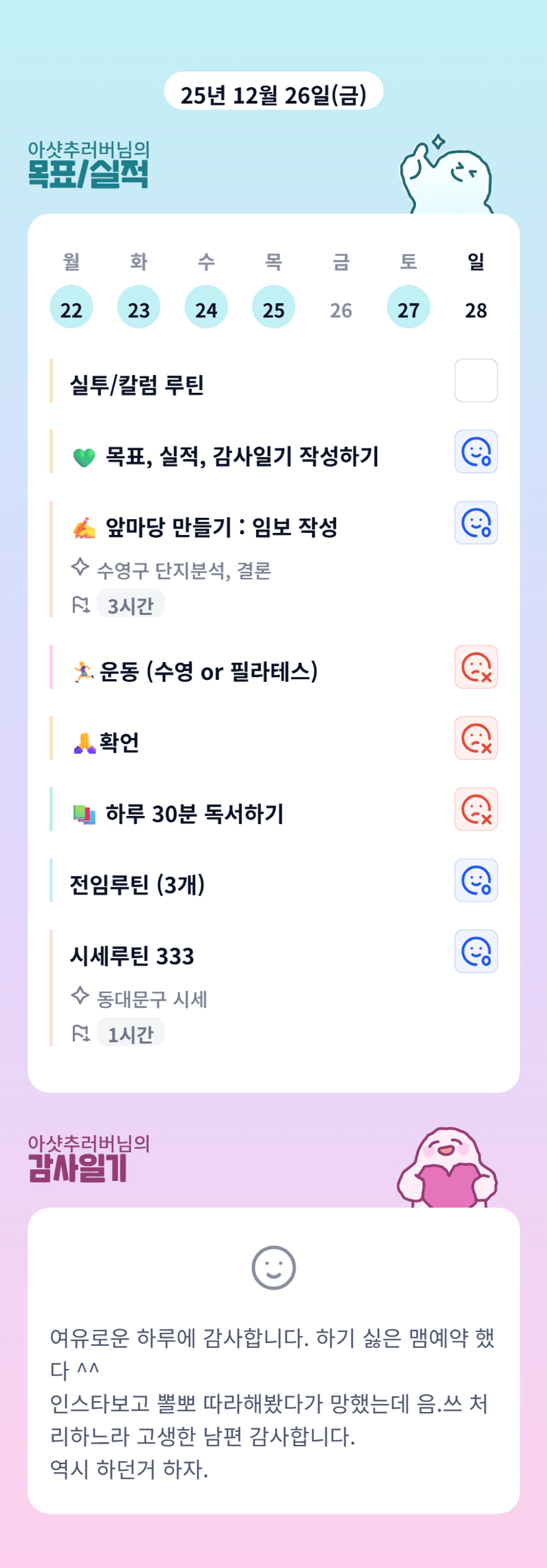Click smiley status icon for 앞마당 만들기 task
The height and width of the screenshot is (1568, 547).
tap(476, 522)
